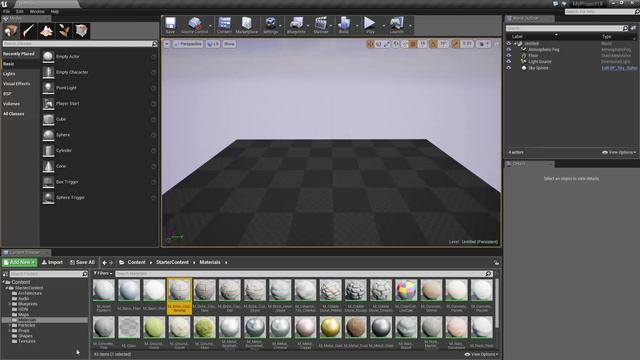The image size is (640, 360).
Task: Toggle visibility of Untitled world row
Action: tap(509, 43)
